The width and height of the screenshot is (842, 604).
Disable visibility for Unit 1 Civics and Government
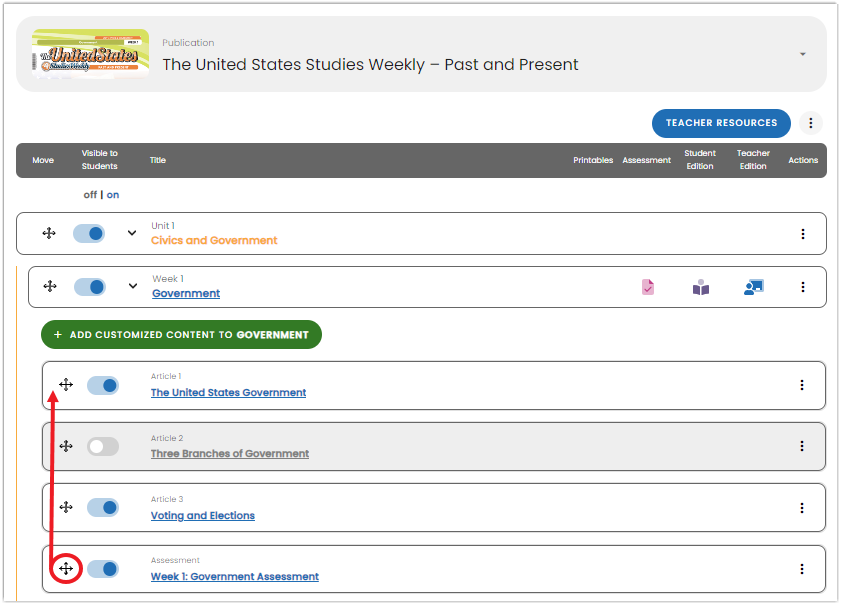pyautogui.click(x=89, y=233)
